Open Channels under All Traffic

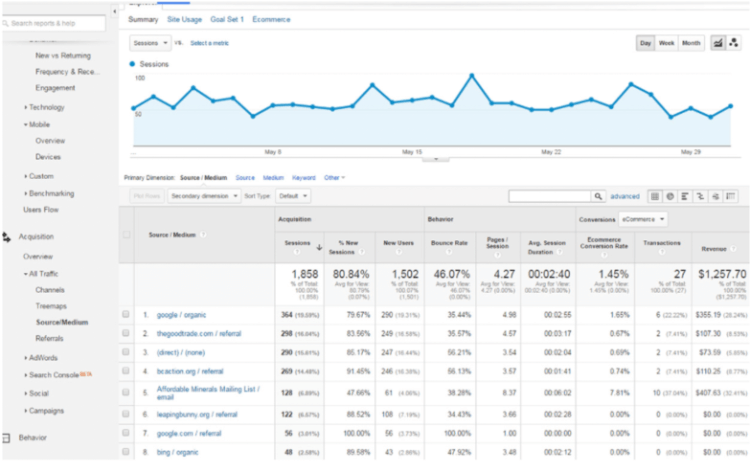click(x=50, y=290)
